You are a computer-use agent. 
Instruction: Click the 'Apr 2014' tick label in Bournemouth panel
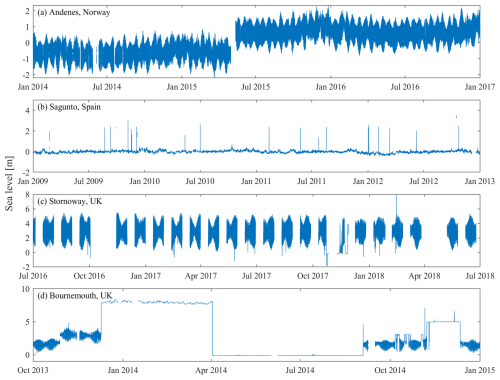(x=211, y=370)
